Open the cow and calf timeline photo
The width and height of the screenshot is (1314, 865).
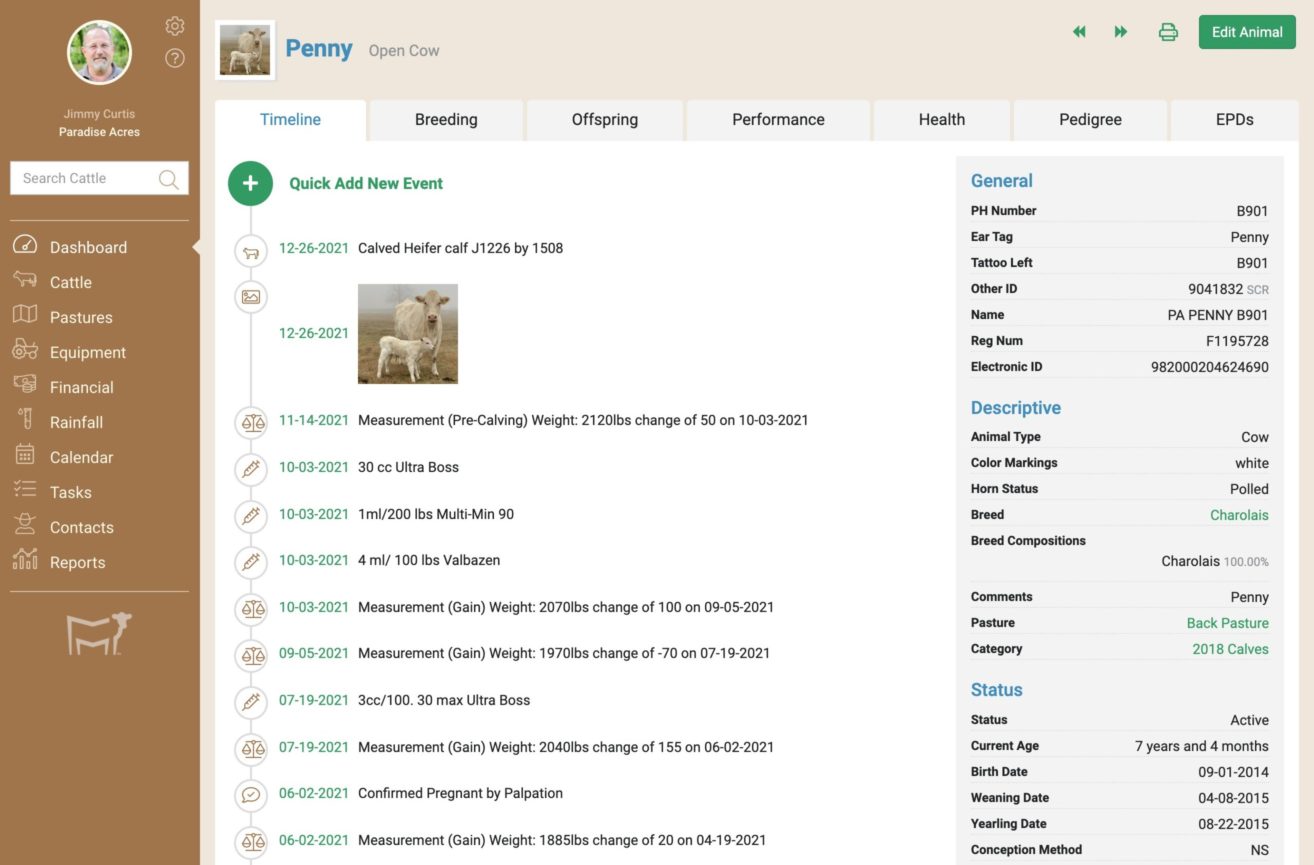[x=408, y=333]
